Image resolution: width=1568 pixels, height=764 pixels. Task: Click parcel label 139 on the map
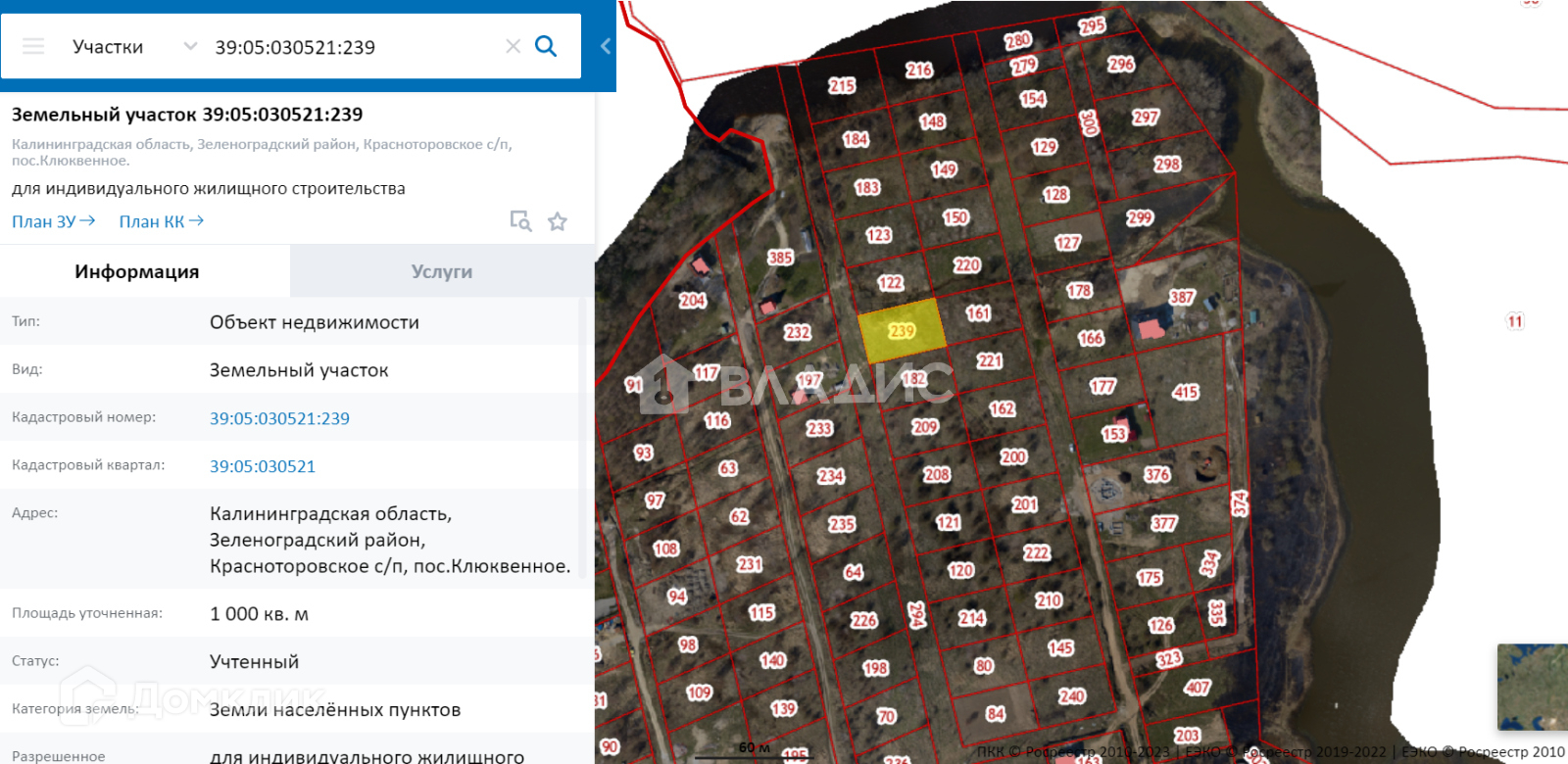point(784,708)
